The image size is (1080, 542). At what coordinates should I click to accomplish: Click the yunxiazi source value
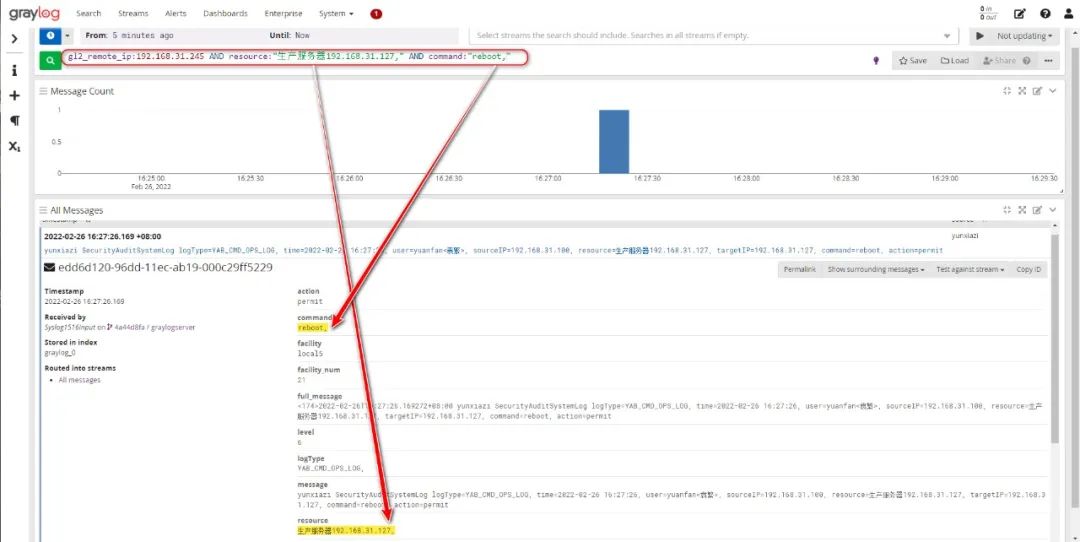pyautogui.click(x=965, y=236)
